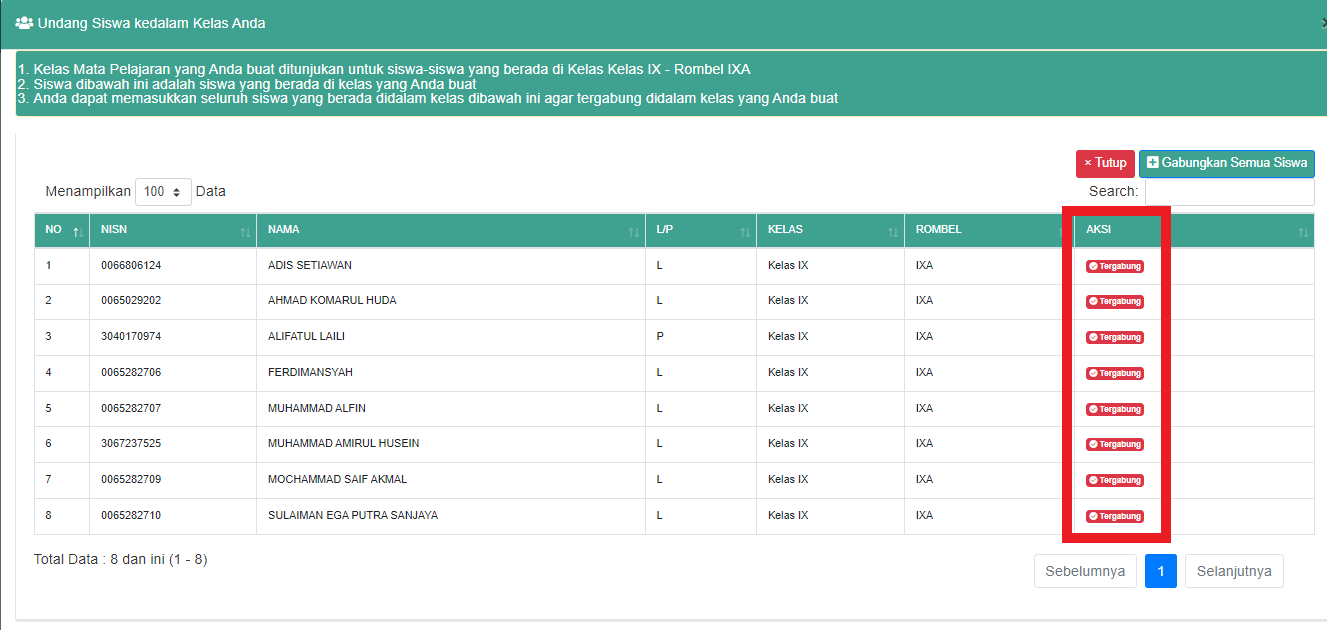Click Tergabung badge for Mochammad Saif Akmal
This screenshot has width=1327, height=630.
[x=1115, y=480]
